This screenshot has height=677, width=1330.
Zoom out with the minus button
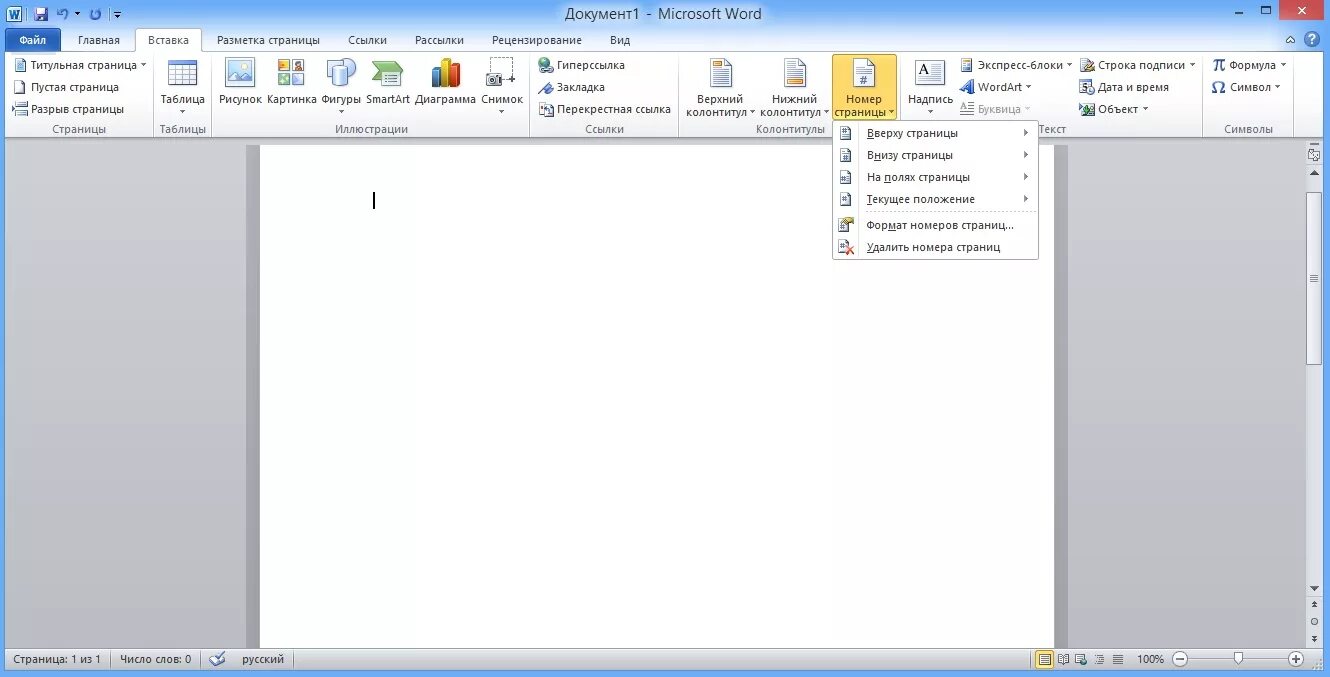[x=1179, y=659]
